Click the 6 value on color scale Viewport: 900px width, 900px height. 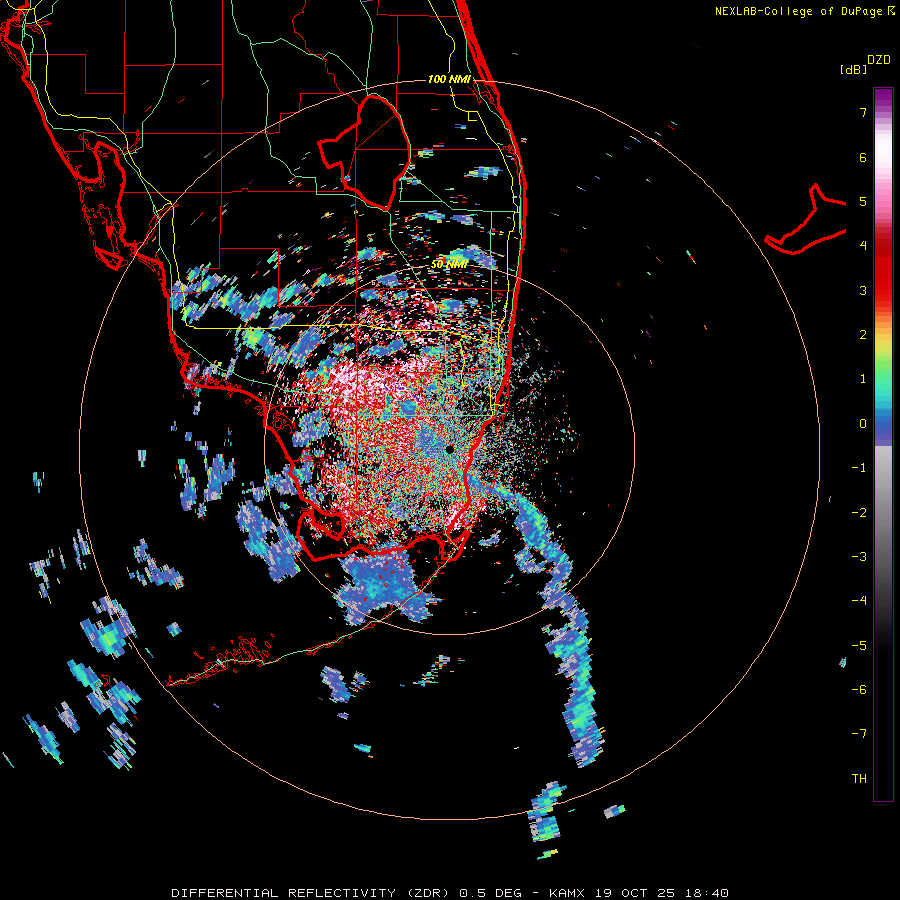point(863,157)
